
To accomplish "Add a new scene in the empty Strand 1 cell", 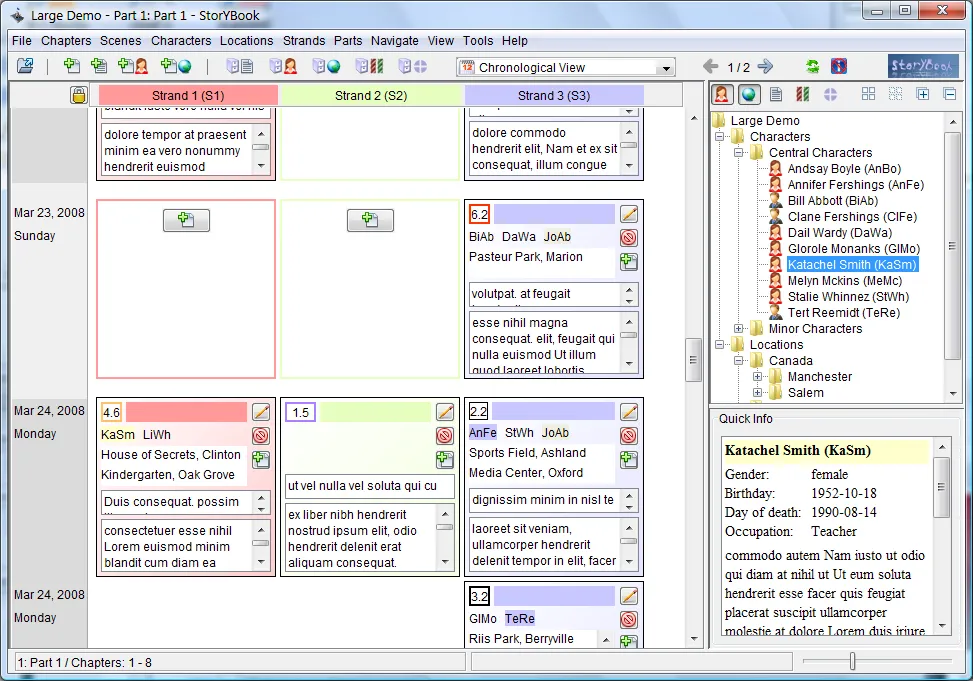I will point(186,220).
